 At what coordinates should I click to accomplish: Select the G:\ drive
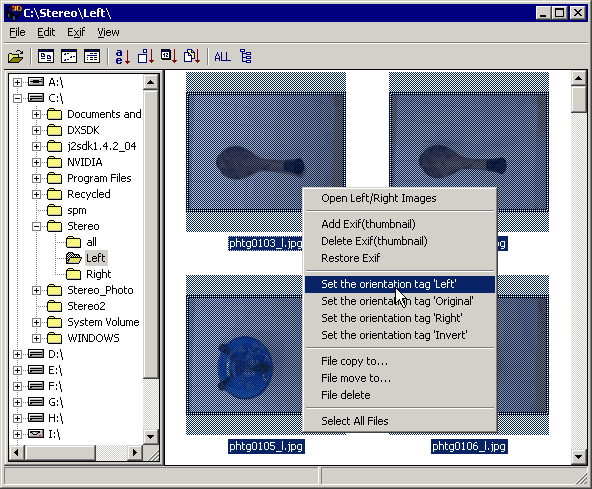coord(56,402)
